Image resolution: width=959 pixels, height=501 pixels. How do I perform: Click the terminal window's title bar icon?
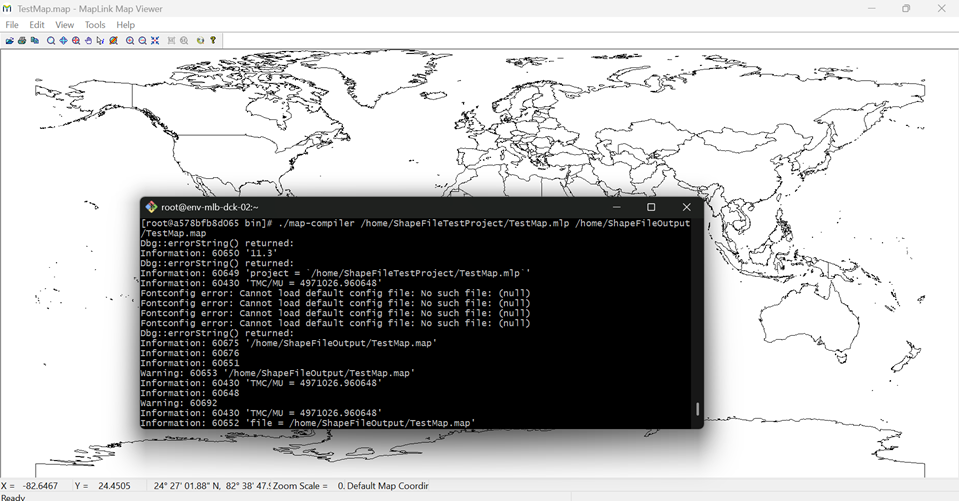click(151, 207)
